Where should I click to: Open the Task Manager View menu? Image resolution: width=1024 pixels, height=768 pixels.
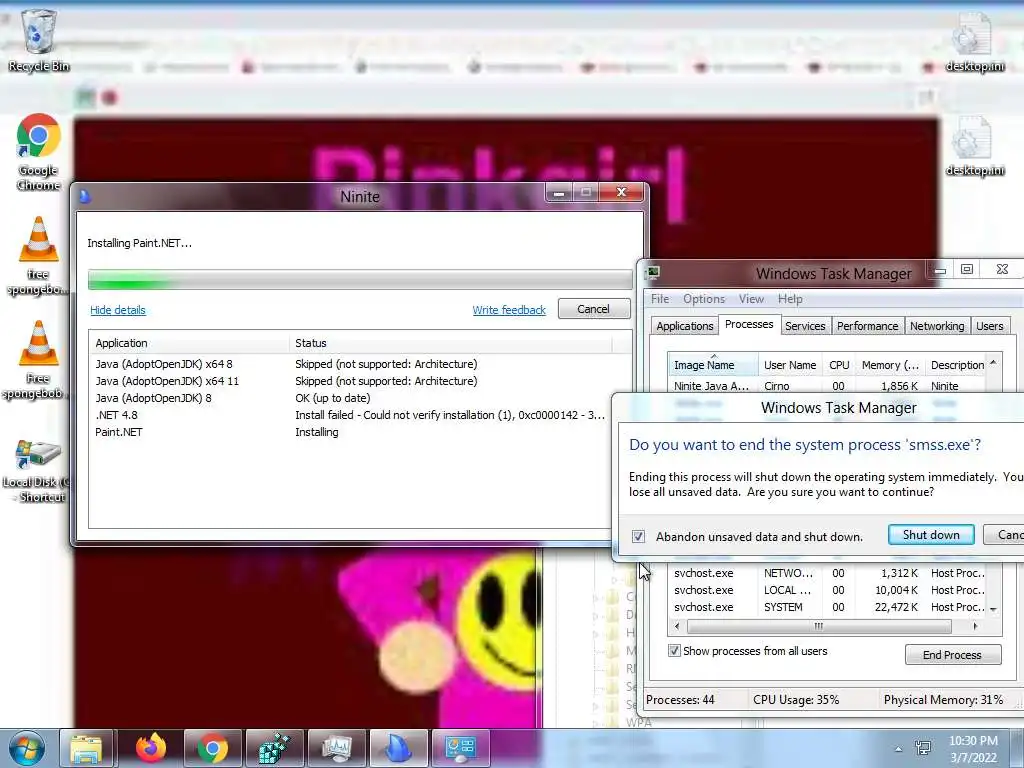[x=751, y=298]
